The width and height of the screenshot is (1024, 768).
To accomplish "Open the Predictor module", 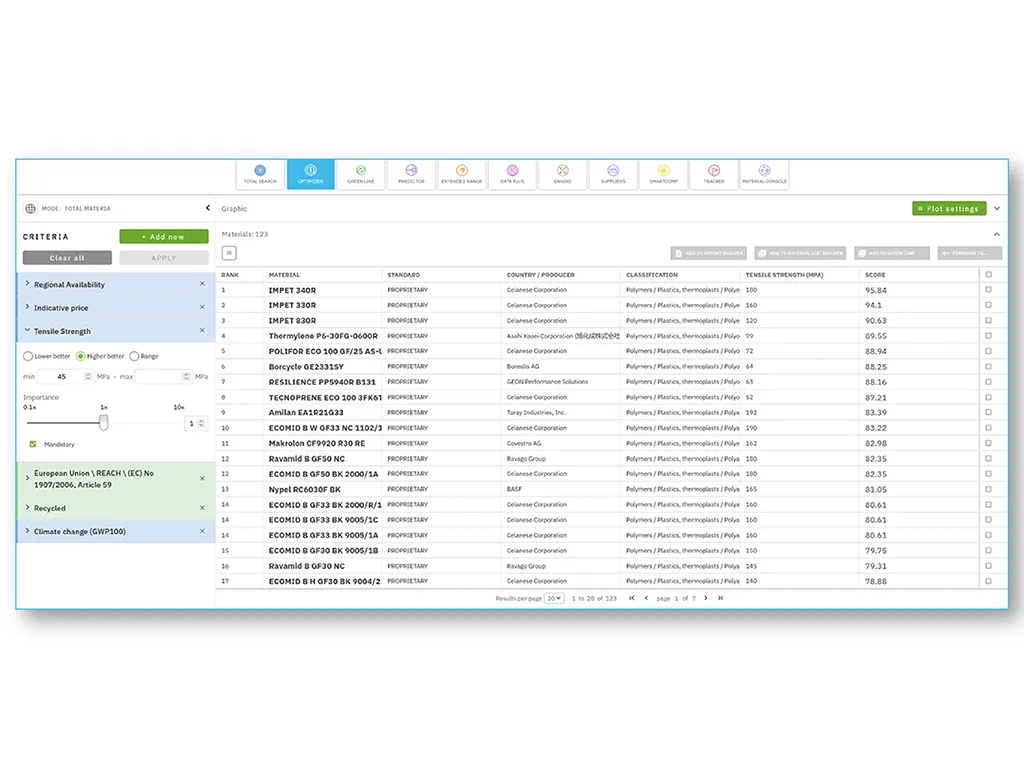I will coord(411,172).
